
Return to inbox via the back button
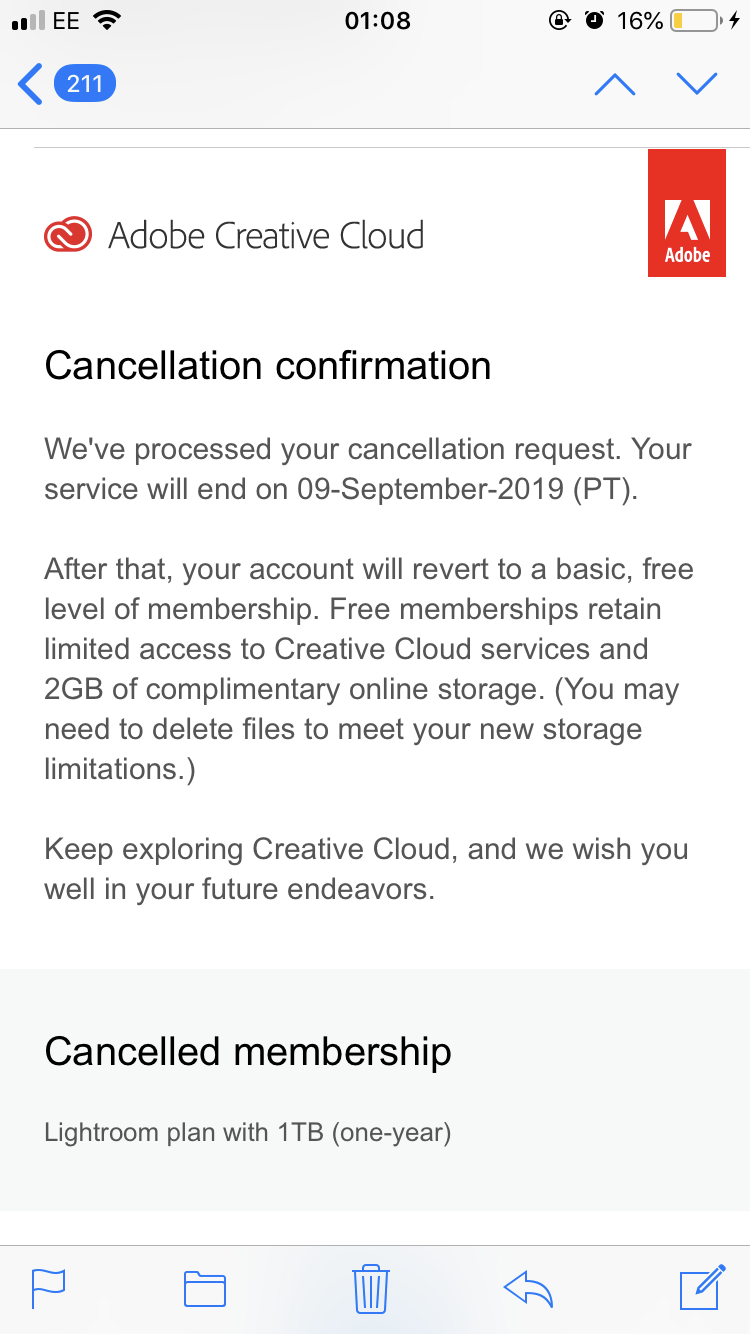click(28, 83)
